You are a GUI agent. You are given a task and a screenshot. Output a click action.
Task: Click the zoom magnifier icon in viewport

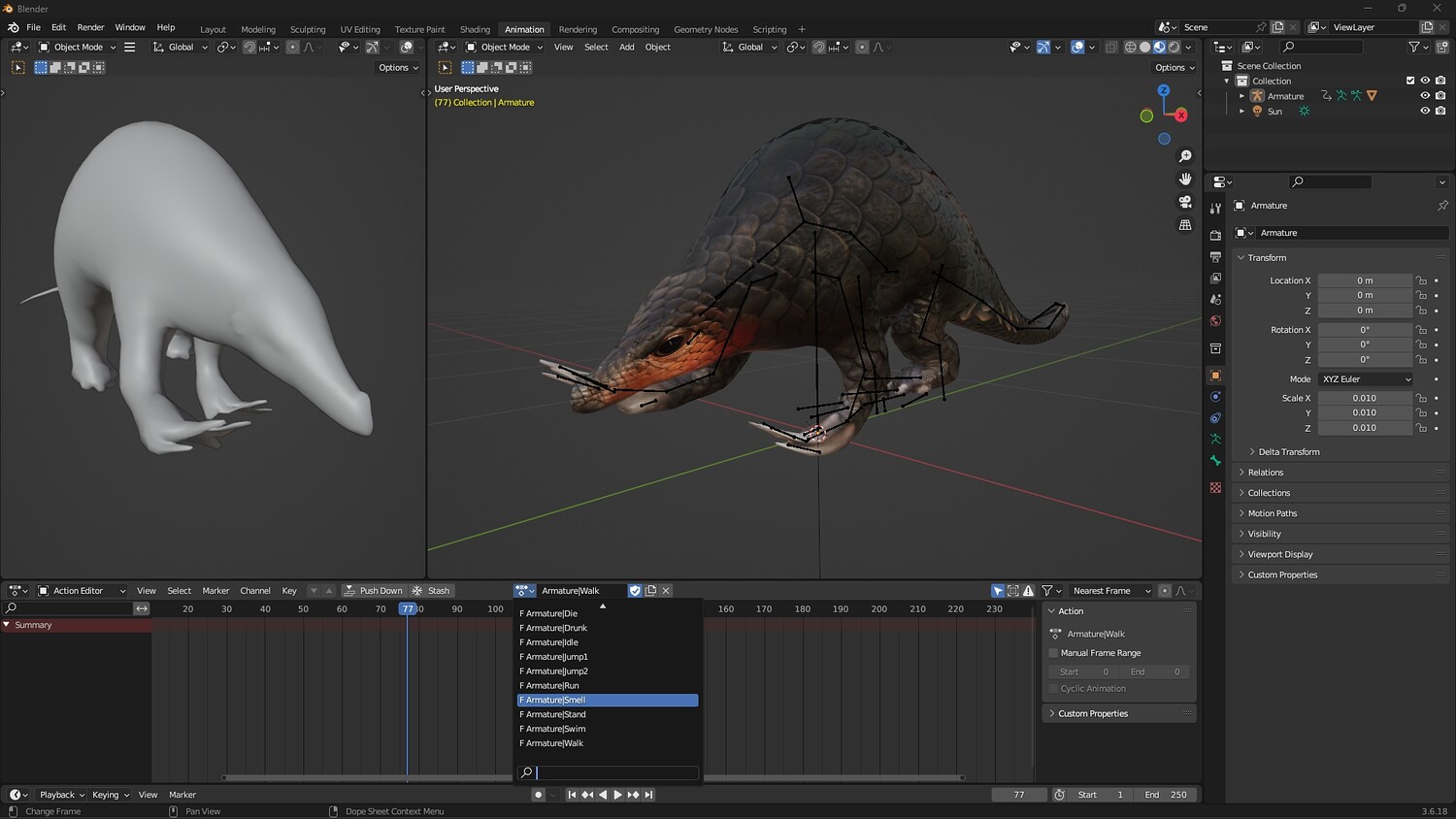point(1185,156)
